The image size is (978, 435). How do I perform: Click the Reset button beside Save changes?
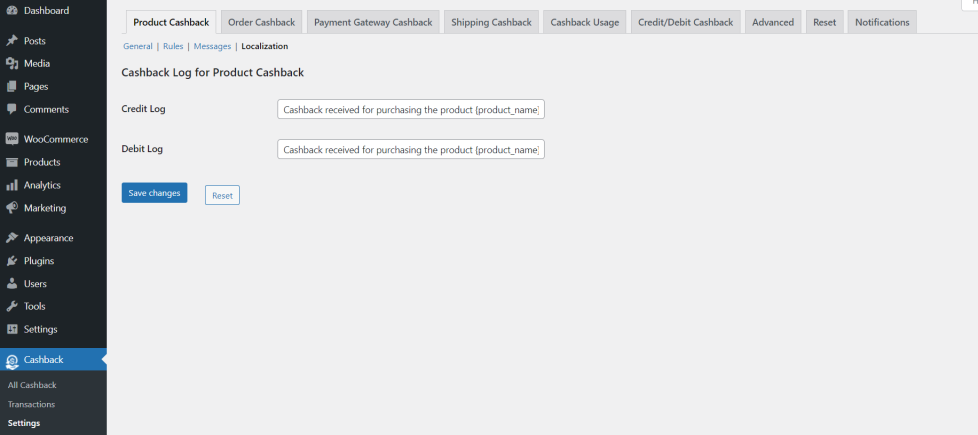(x=222, y=195)
